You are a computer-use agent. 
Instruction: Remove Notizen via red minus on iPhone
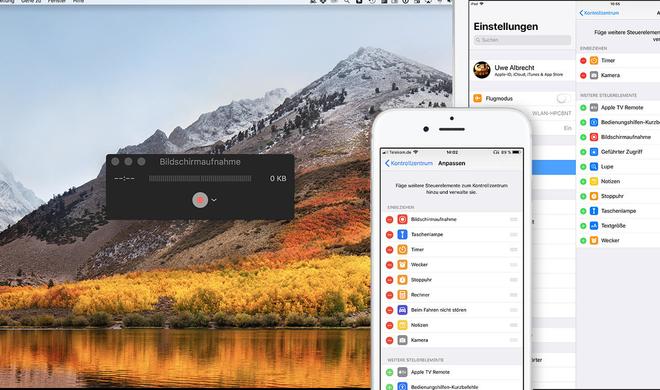pyautogui.click(x=389, y=326)
